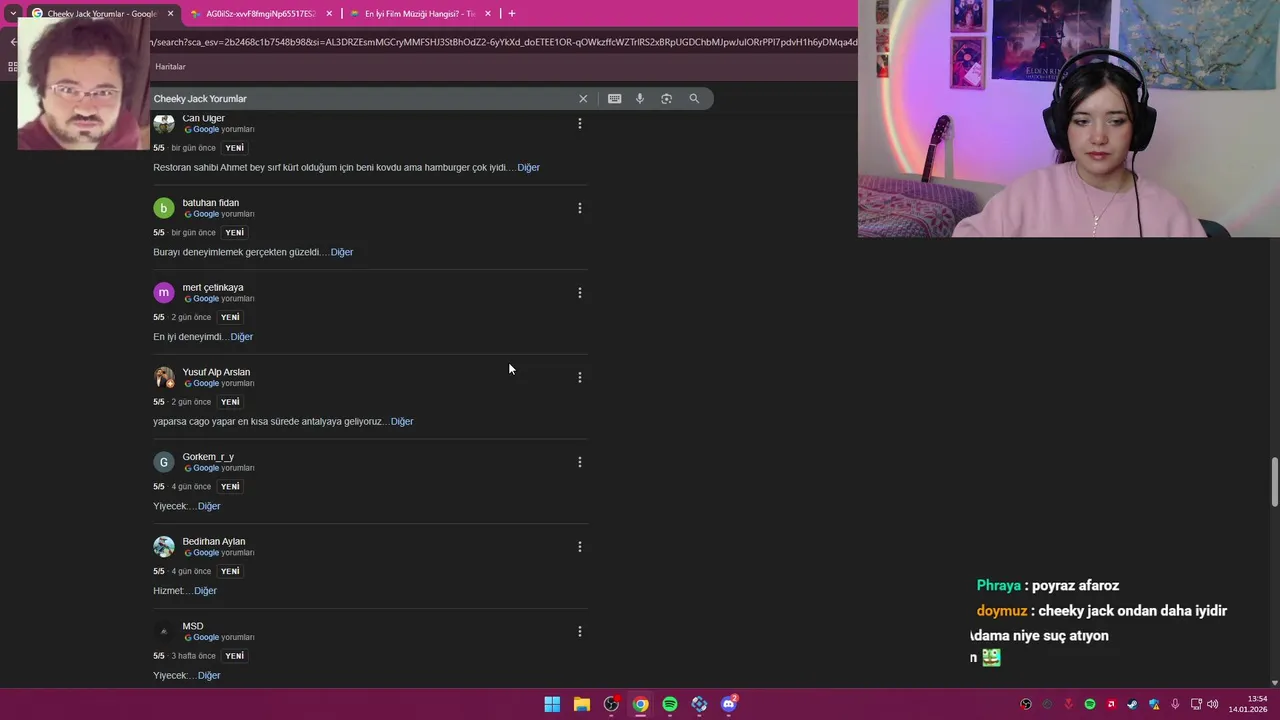The height and width of the screenshot is (720, 1280).
Task: Switch to Chrome in the taskbar
Action: pyautogui.click(x=640, y=704)
